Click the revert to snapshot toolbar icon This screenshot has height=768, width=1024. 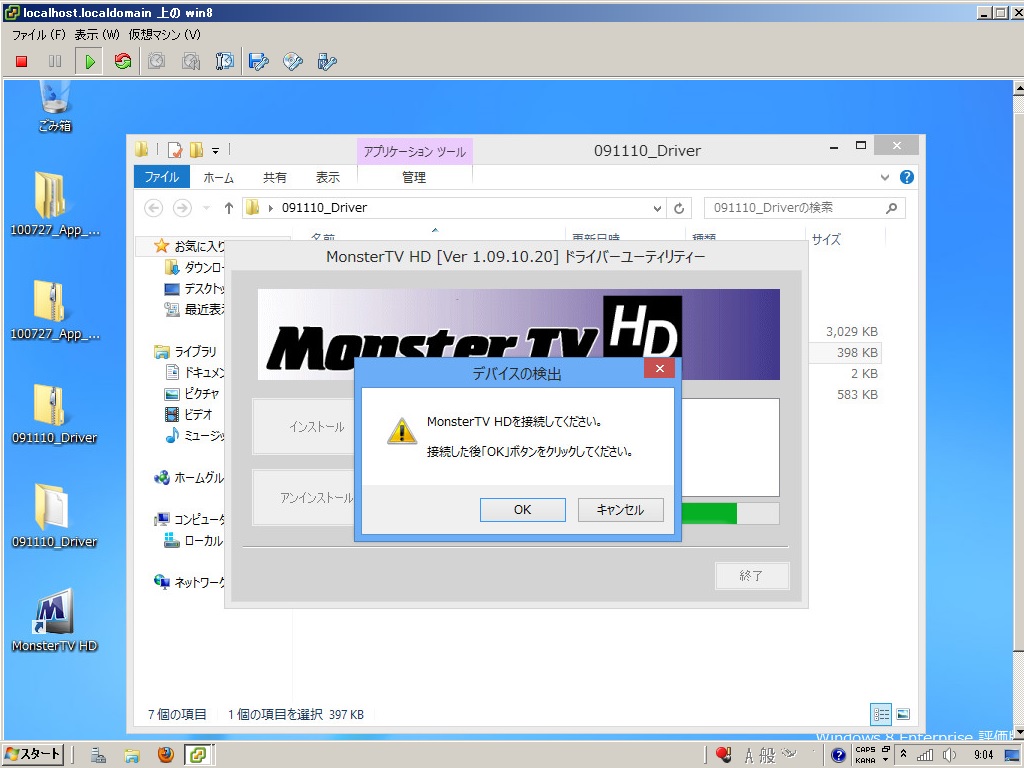[191, 61]
